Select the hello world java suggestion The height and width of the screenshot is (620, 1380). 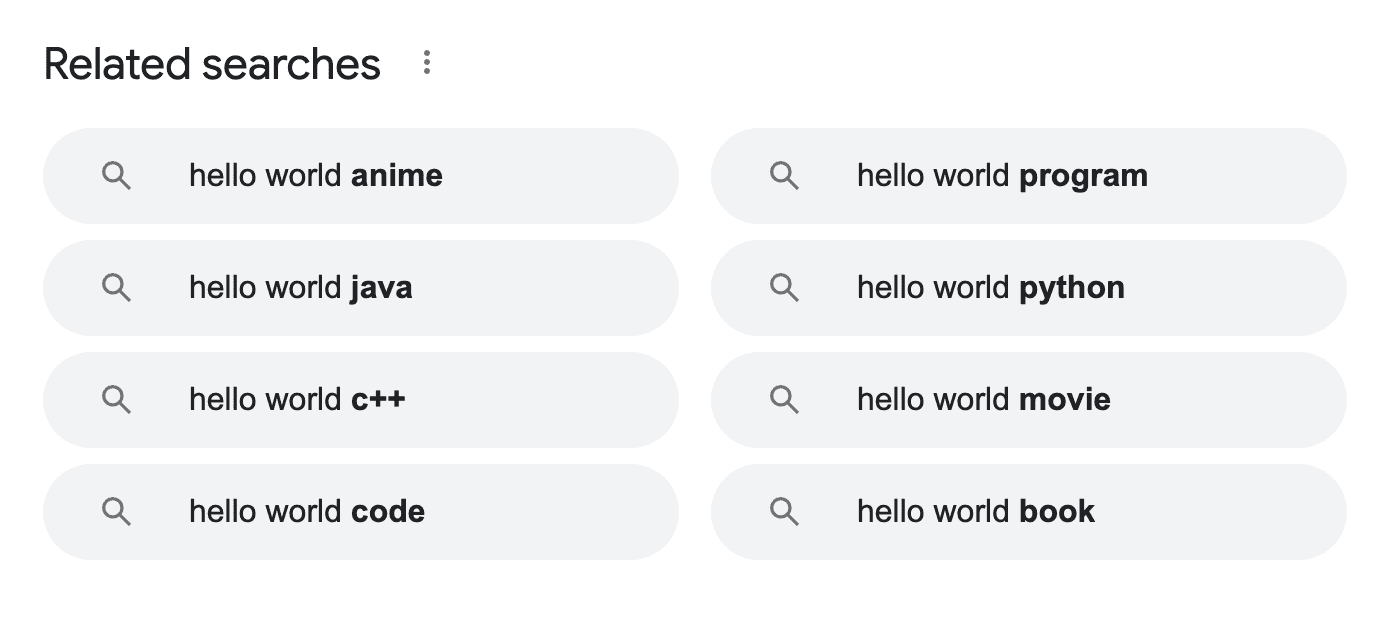point(361,288)
